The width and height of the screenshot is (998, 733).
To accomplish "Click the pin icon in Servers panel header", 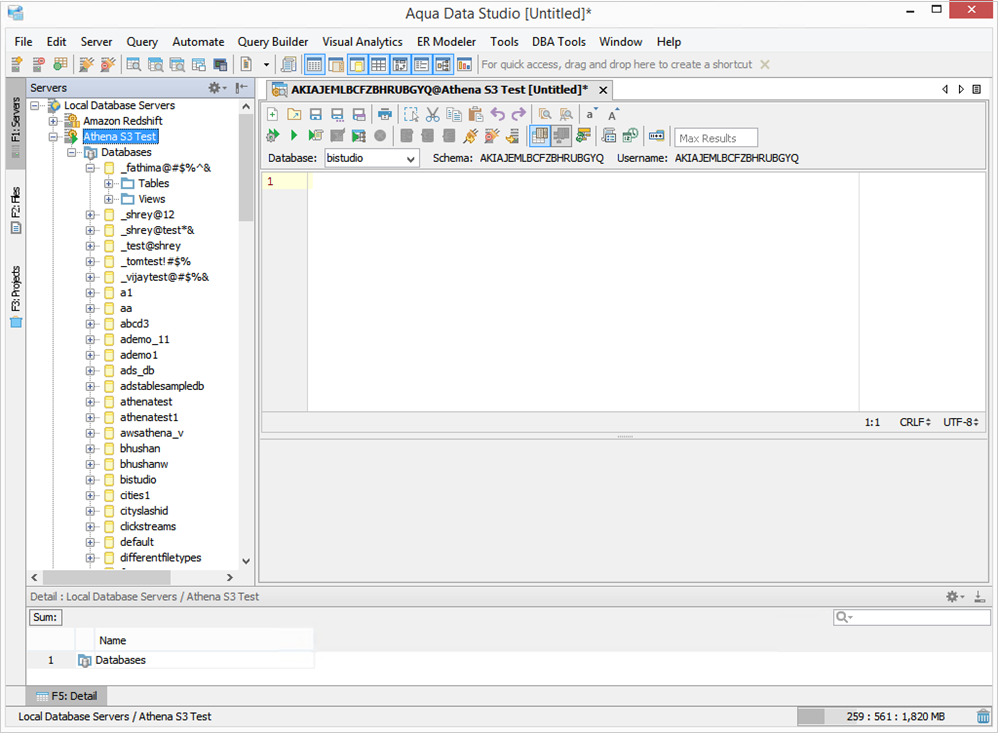I will point(241,88).
